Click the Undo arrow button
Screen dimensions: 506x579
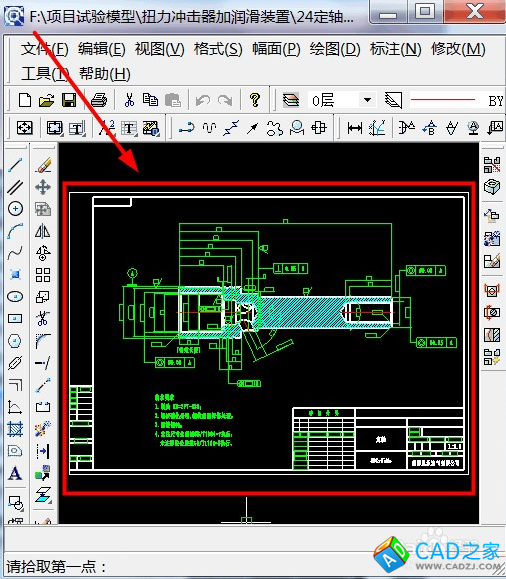(203, 100)
